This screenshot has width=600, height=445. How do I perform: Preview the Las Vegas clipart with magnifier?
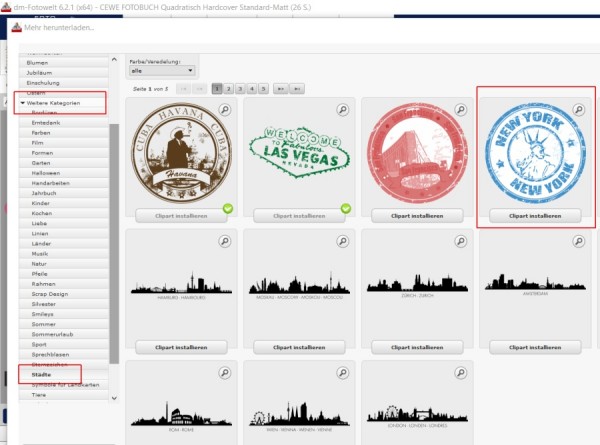[x=343, y=110]
